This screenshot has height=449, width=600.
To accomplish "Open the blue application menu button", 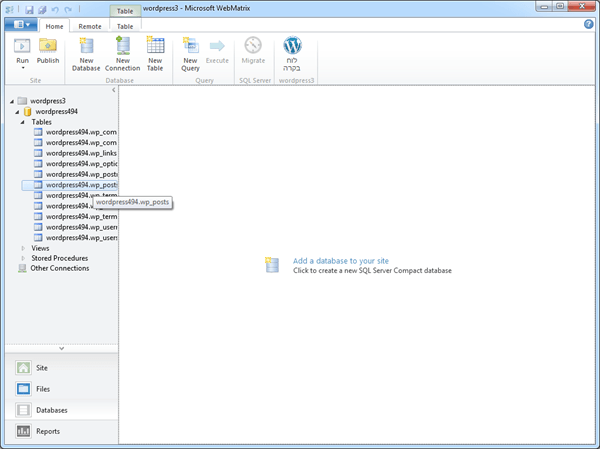I will pyautogui.click(x=21, y=24).
